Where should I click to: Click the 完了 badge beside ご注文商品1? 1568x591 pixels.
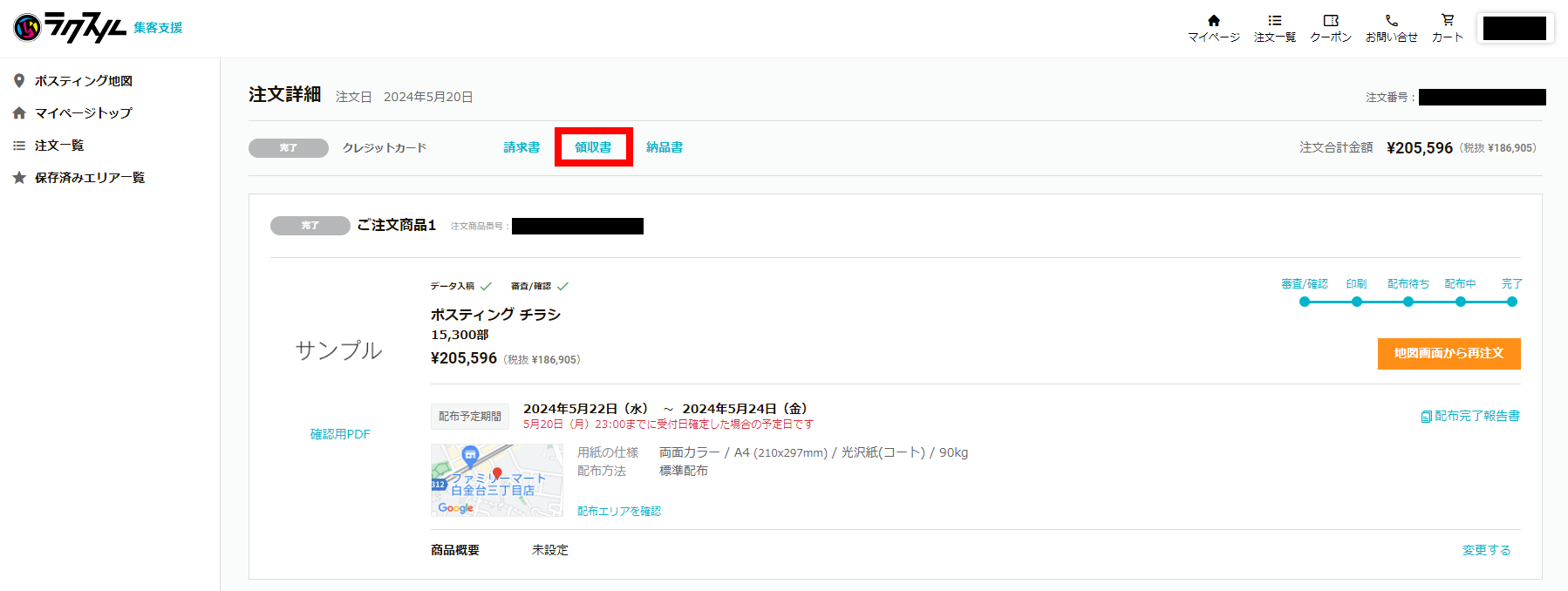pos(310,226)
